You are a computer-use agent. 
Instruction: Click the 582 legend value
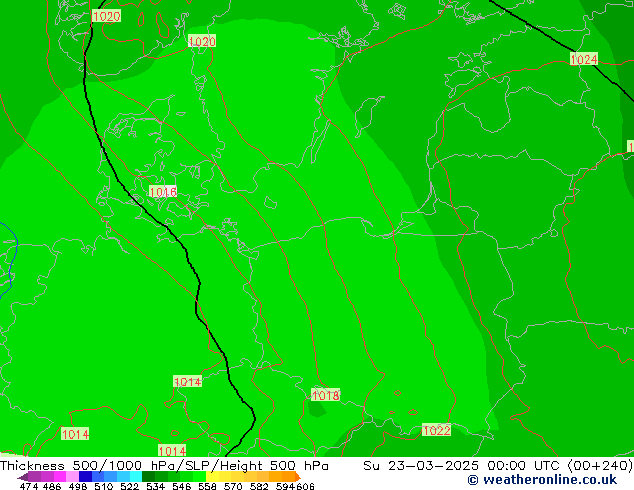point(259,486)
